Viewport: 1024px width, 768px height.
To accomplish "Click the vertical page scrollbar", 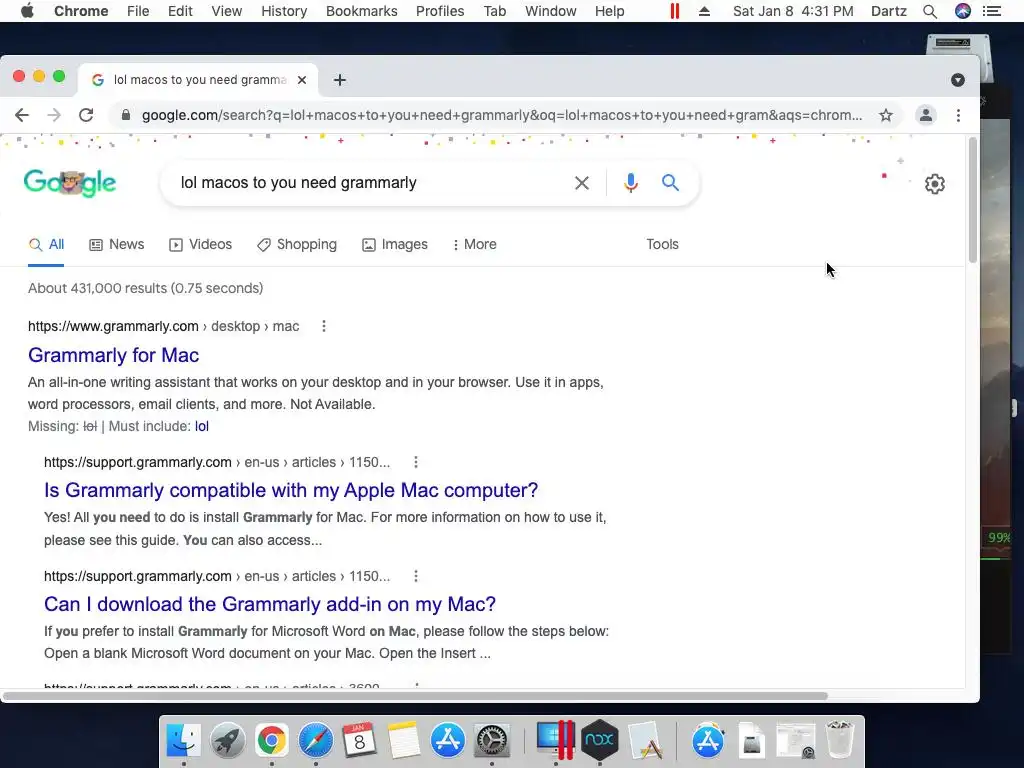I will pos(972,200).
